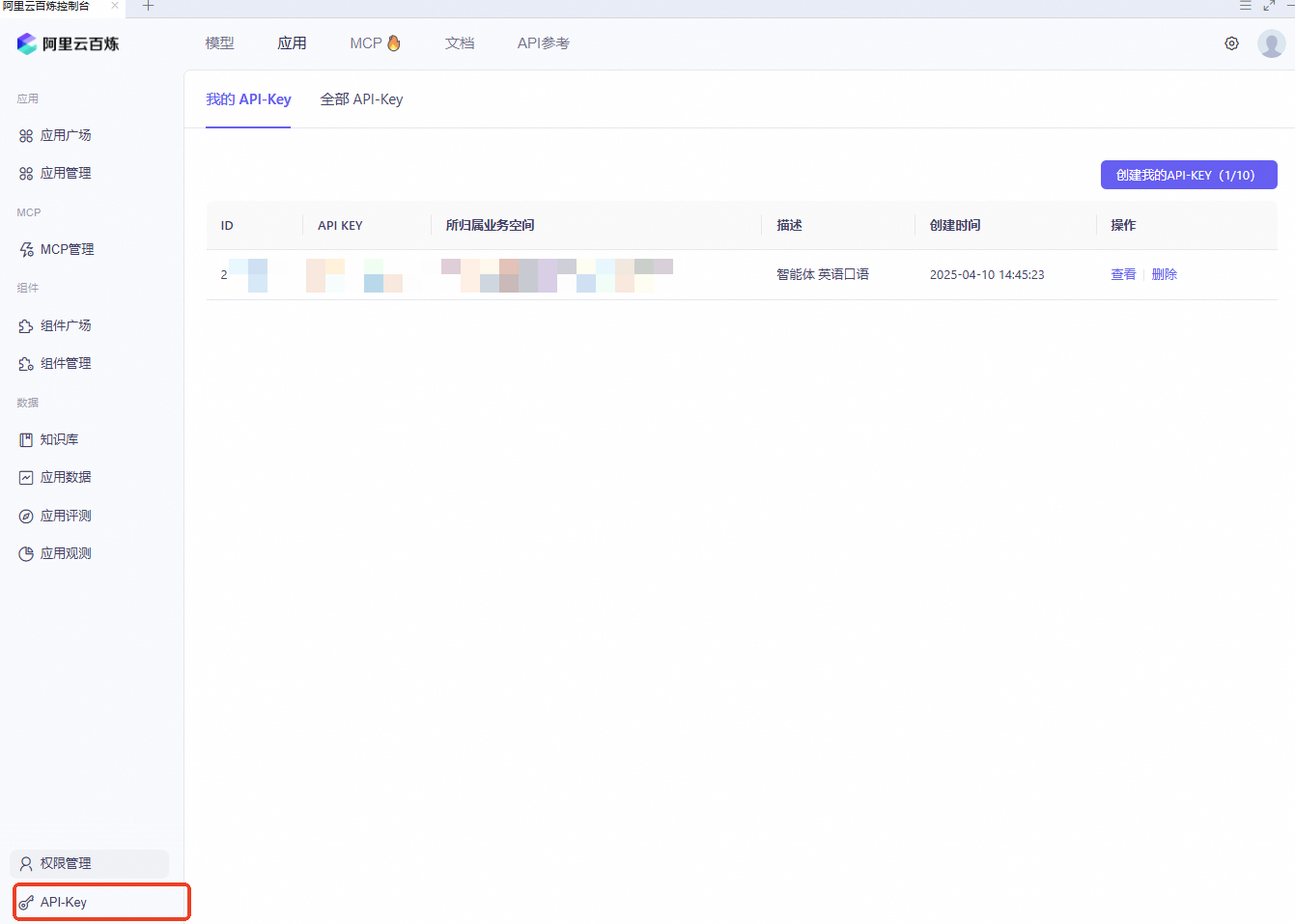Screen dimensions: 1295x924
Task: Click the expand window arrows icon
Action: 1269,6
